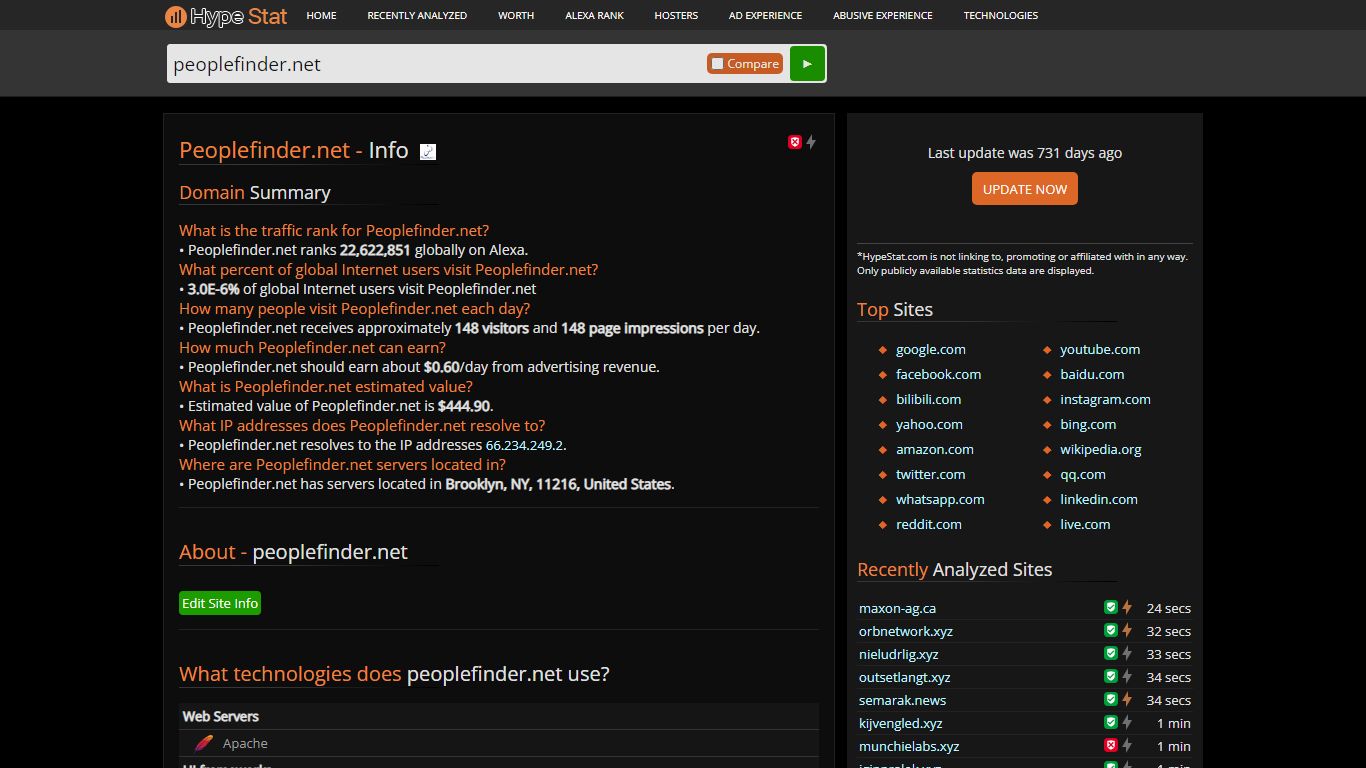Open the HOME menu item
The image size is (1366, 768).
[x=321, y=16]
